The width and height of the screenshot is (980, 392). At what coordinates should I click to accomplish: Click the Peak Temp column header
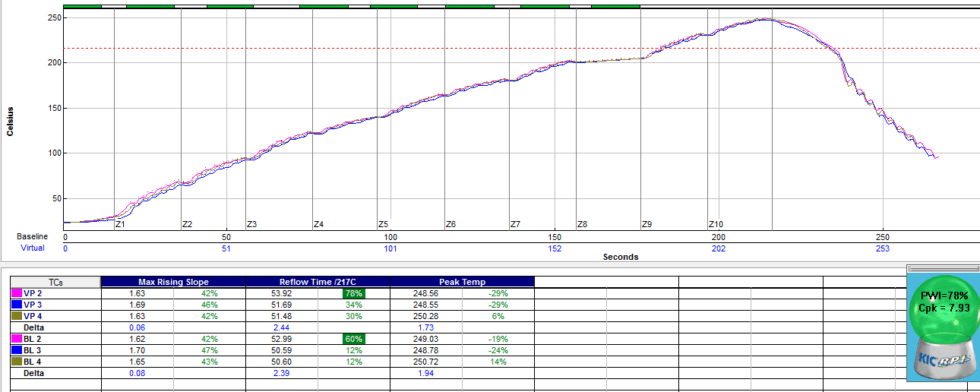click(x=462, y=282)
